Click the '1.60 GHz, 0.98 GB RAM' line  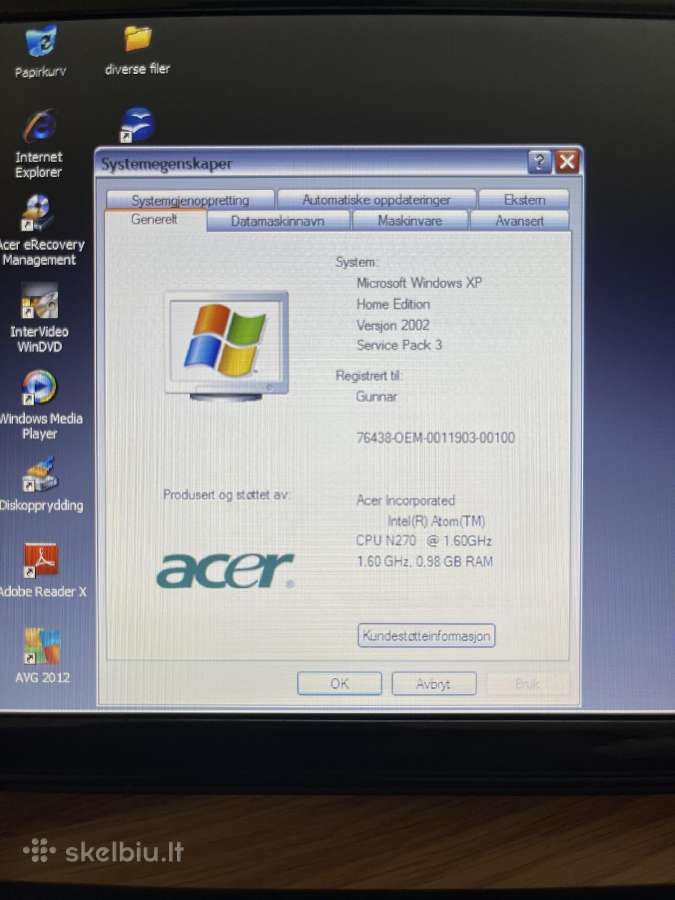[x=425, y=561]
